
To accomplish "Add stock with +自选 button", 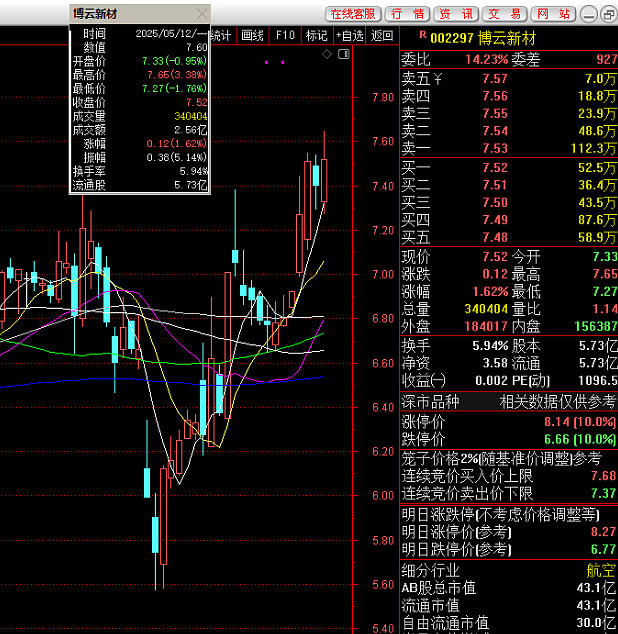I will click(x=349, y=36).
